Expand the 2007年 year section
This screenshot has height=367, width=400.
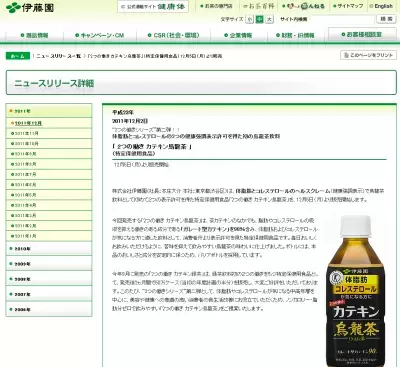tap(49, 294)
